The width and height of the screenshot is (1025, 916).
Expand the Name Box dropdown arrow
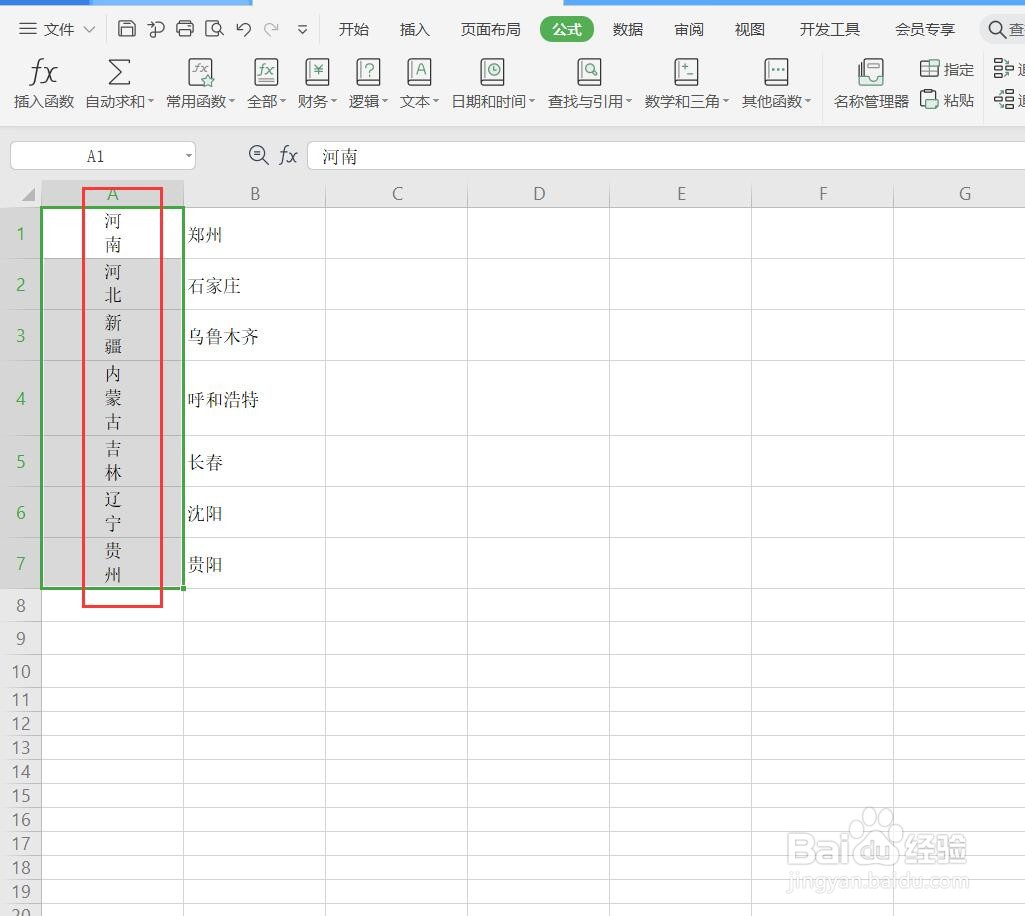click(x=188, y=156)
